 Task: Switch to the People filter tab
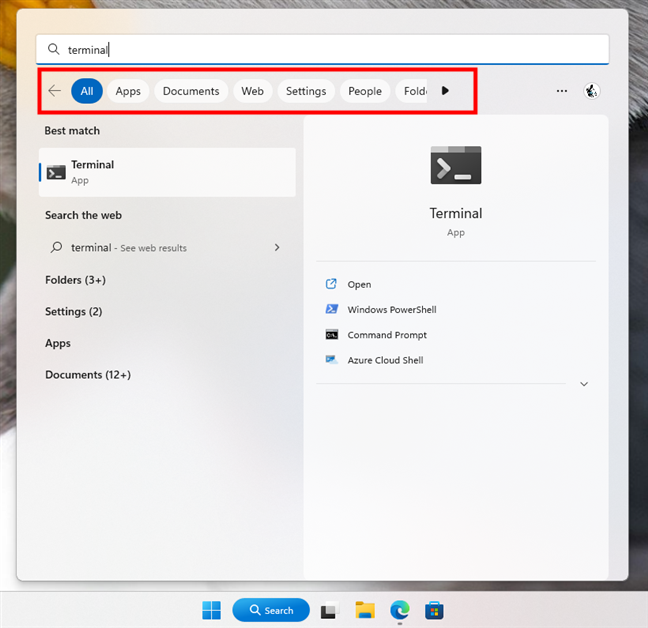[x=365, y=91]
